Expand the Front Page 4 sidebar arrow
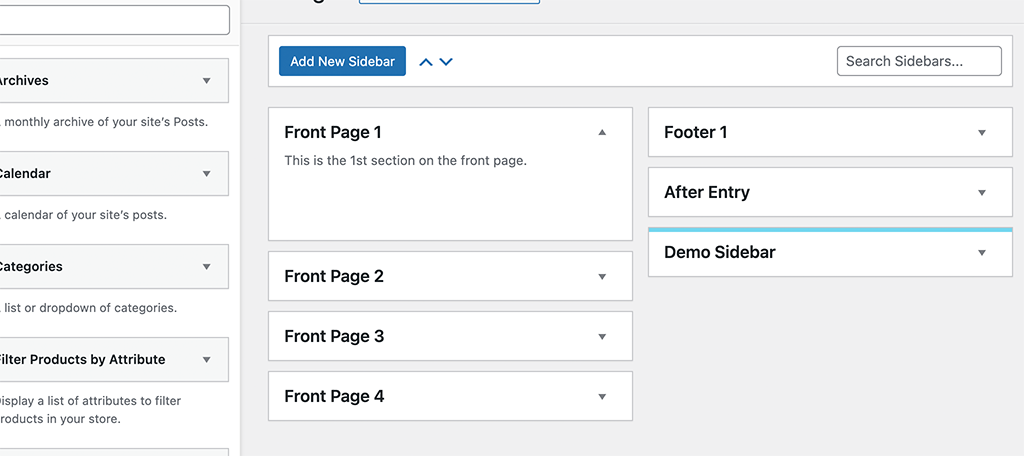 602,397
